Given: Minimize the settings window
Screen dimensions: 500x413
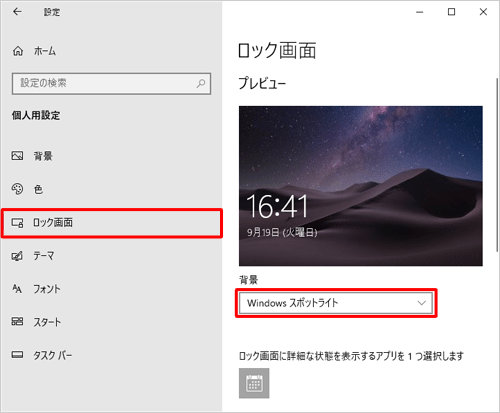Looking at the screenshot, I should point(420,12).
